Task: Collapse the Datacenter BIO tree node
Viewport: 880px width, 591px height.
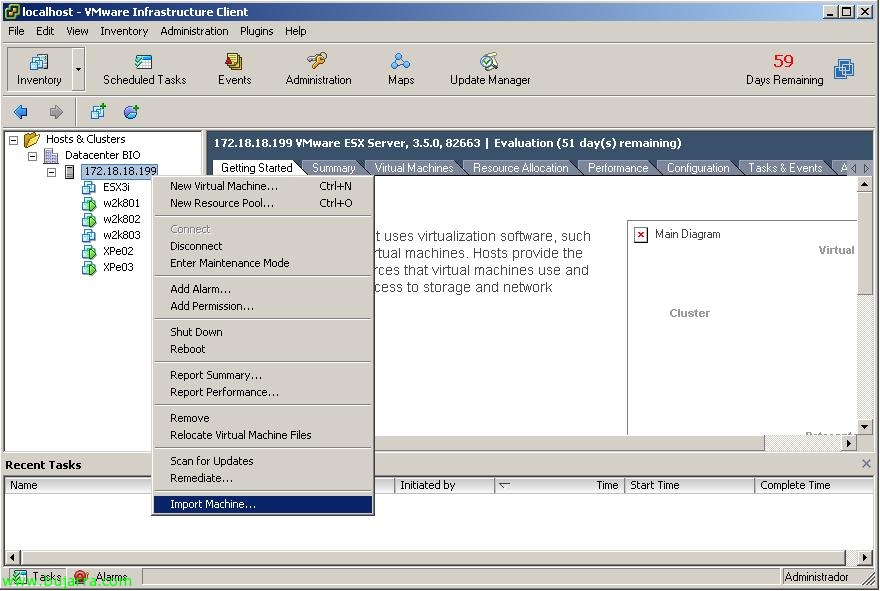Action: 33,156
